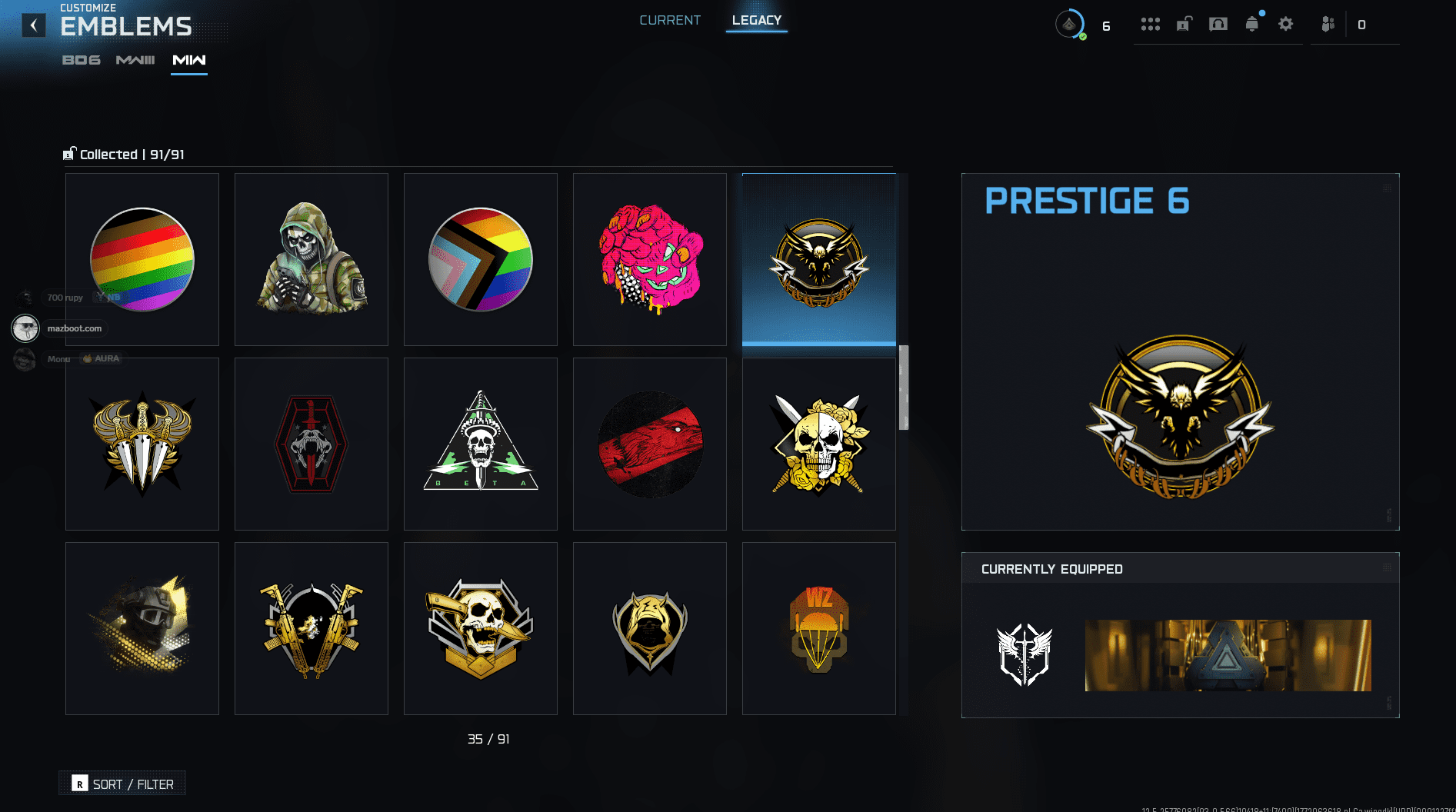Select the BETA triangle skull emblem
This screenshot has height=812, width=1456.
[x=481, y=444]
